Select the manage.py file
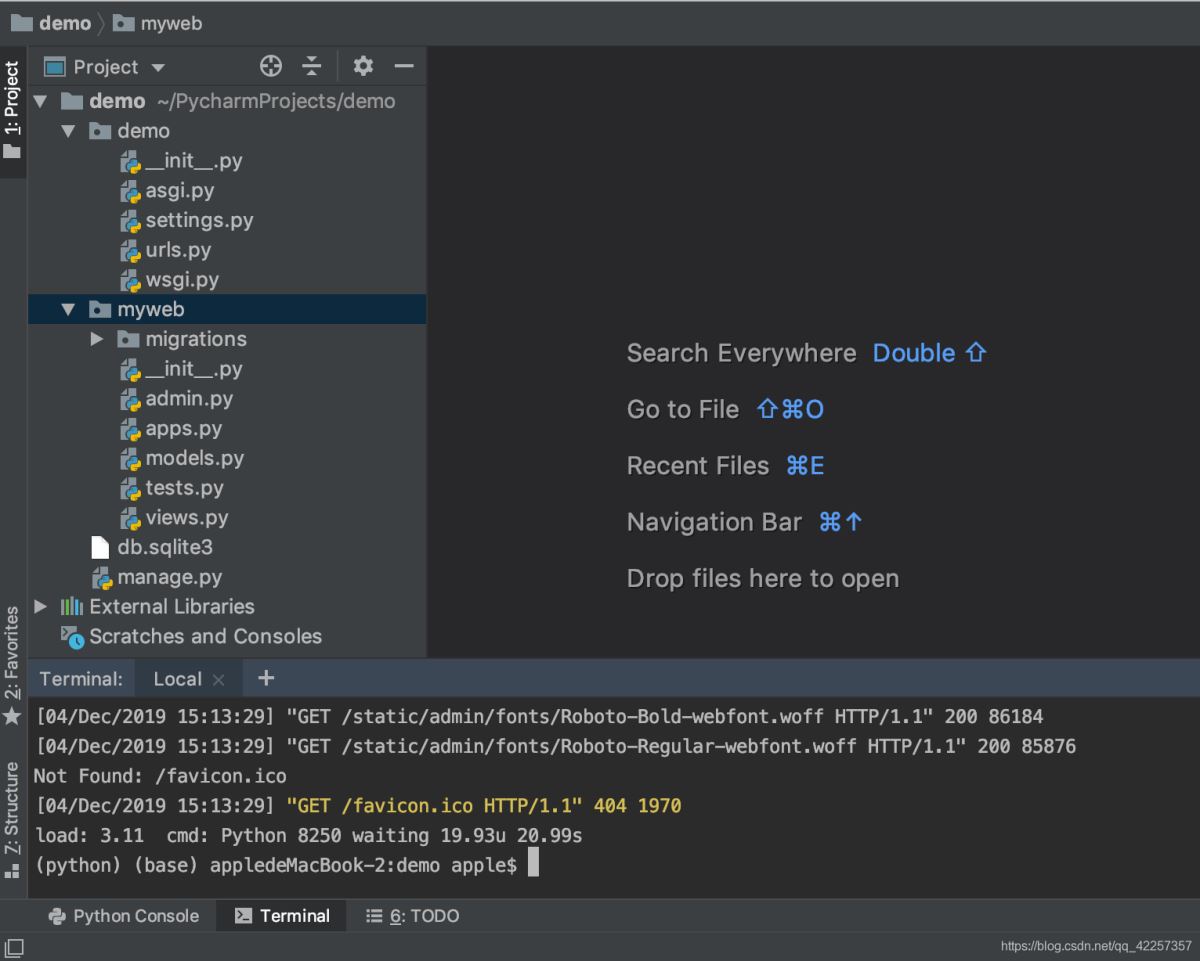The height and width of the screenshot is (961, 1200). pyautogui.click(x=169, y=577)
